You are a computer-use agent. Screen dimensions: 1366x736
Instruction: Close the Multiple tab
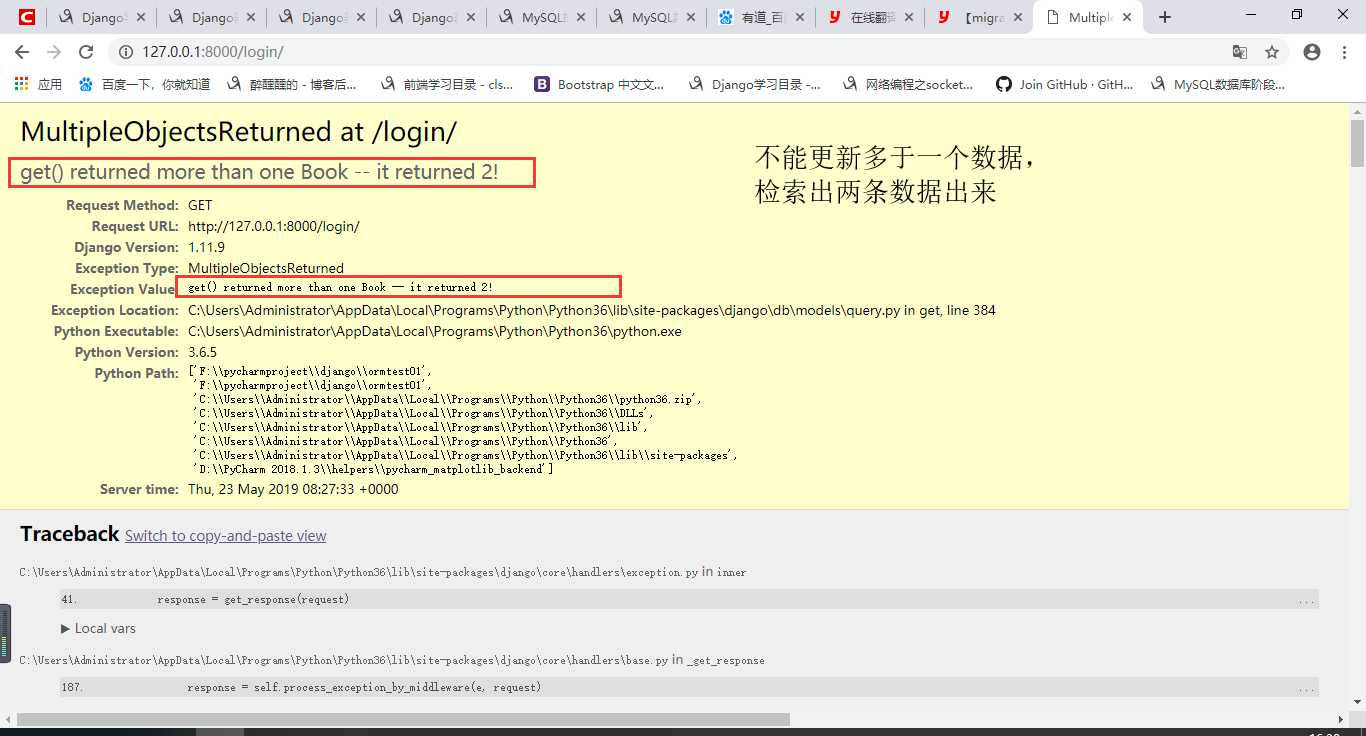click(x=1127, y=17)
